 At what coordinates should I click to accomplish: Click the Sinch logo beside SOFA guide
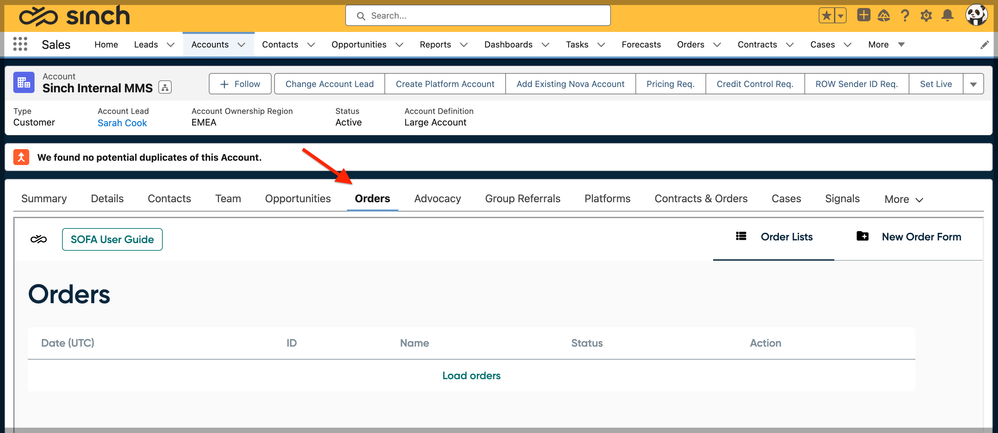[39, 239]
